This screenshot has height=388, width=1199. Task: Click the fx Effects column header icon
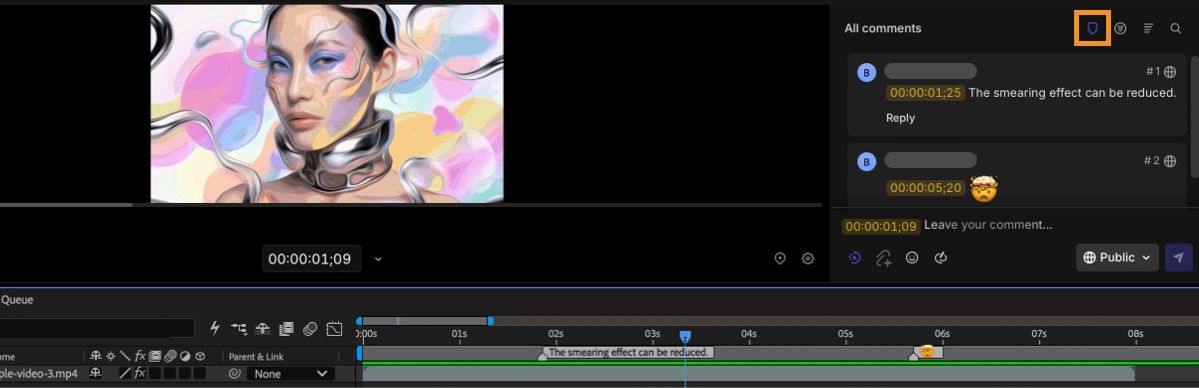coord(140,356)
